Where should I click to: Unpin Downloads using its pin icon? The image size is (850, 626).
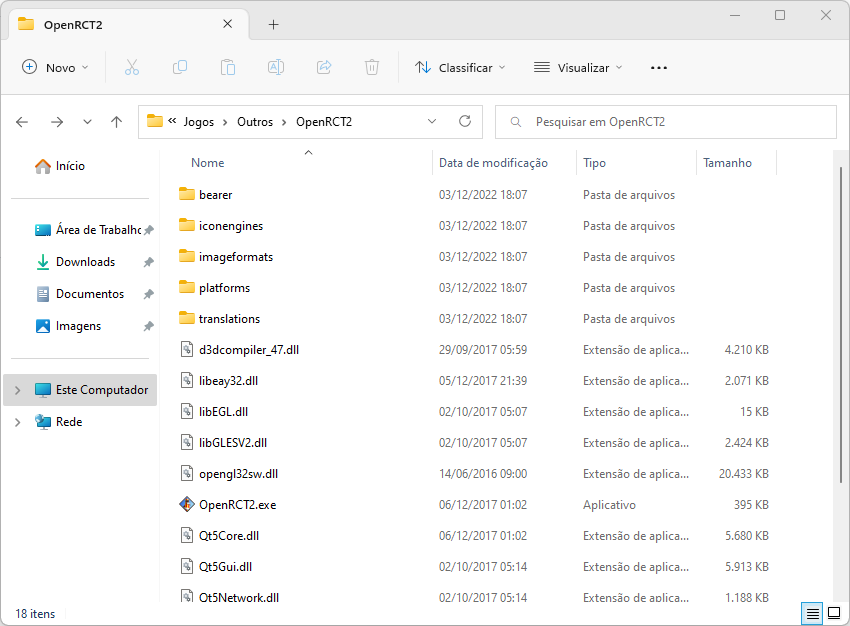pyautogui.click(x=149, y=262)
